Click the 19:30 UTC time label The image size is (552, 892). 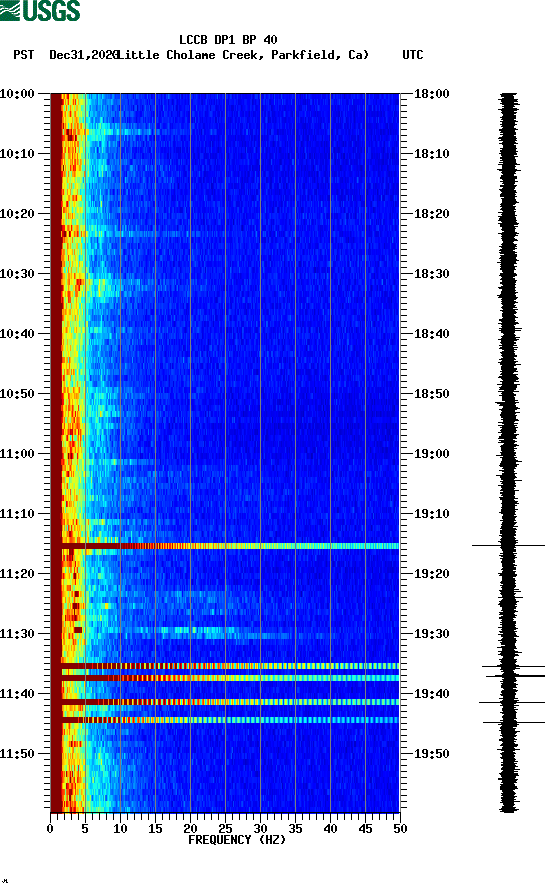(x=432, y=634)
